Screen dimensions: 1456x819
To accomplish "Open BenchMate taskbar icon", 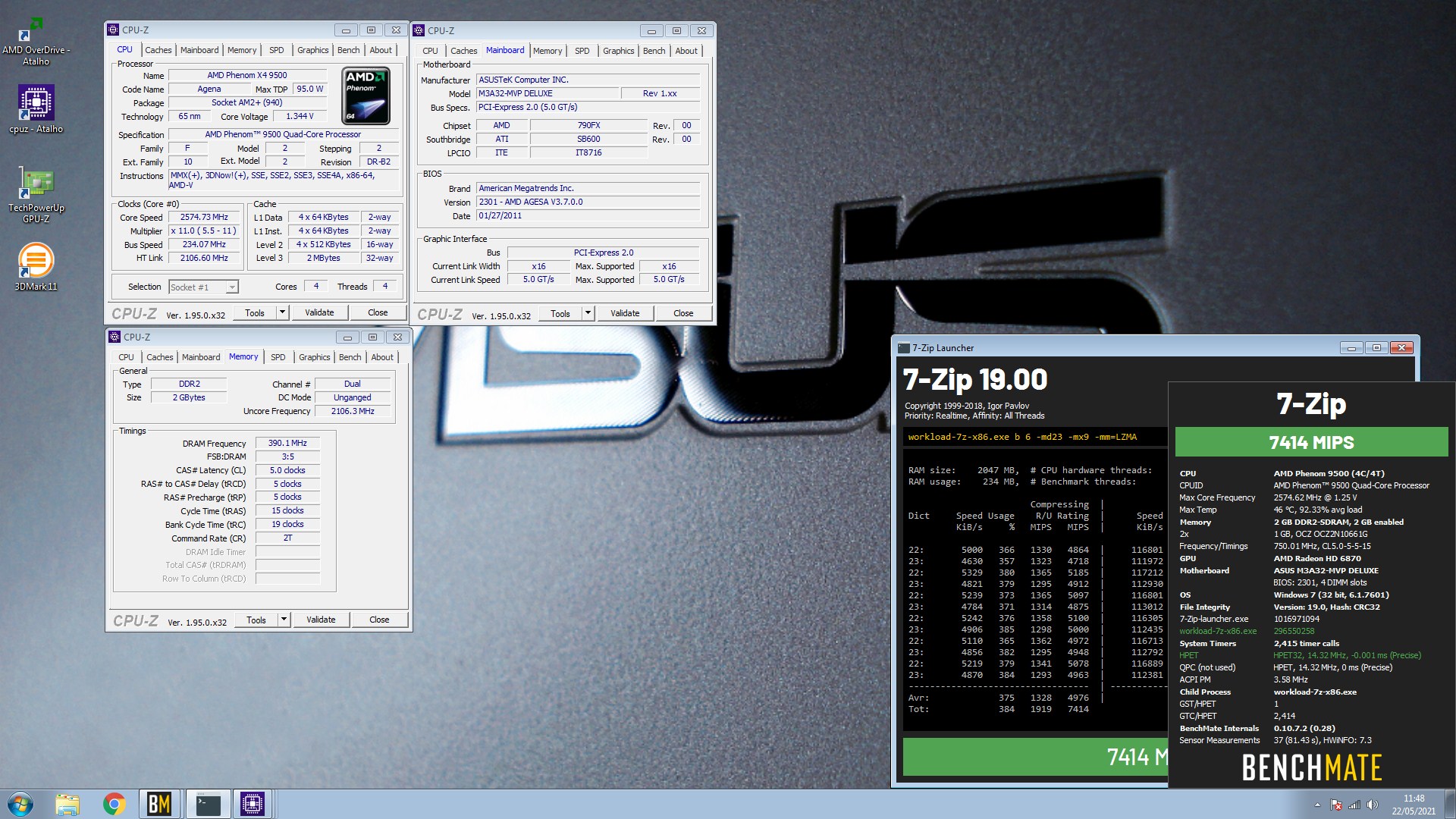I will point(159,804).
